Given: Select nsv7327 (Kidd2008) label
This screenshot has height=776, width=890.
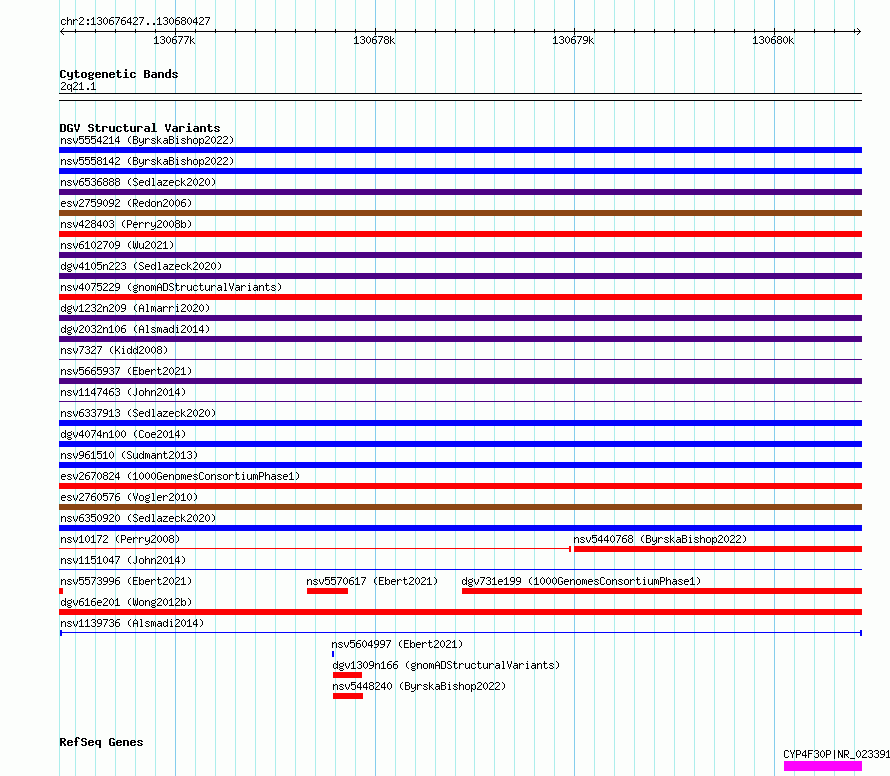Looking at the screenshot, I should (114, 350).
